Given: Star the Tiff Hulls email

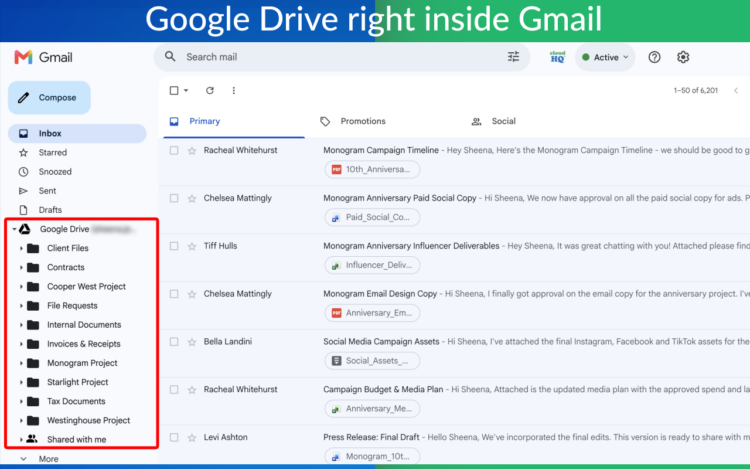Looking at the screenshot, I should 192,246.
